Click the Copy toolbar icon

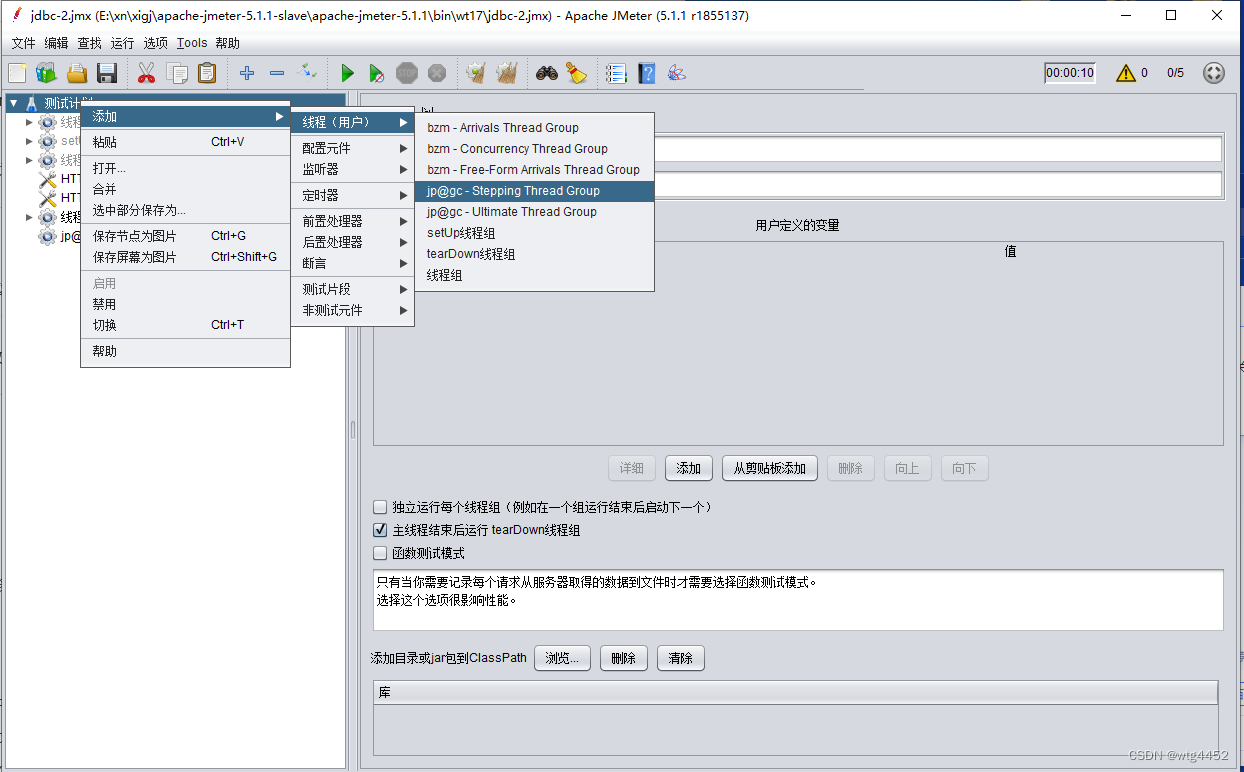point(177,73)
